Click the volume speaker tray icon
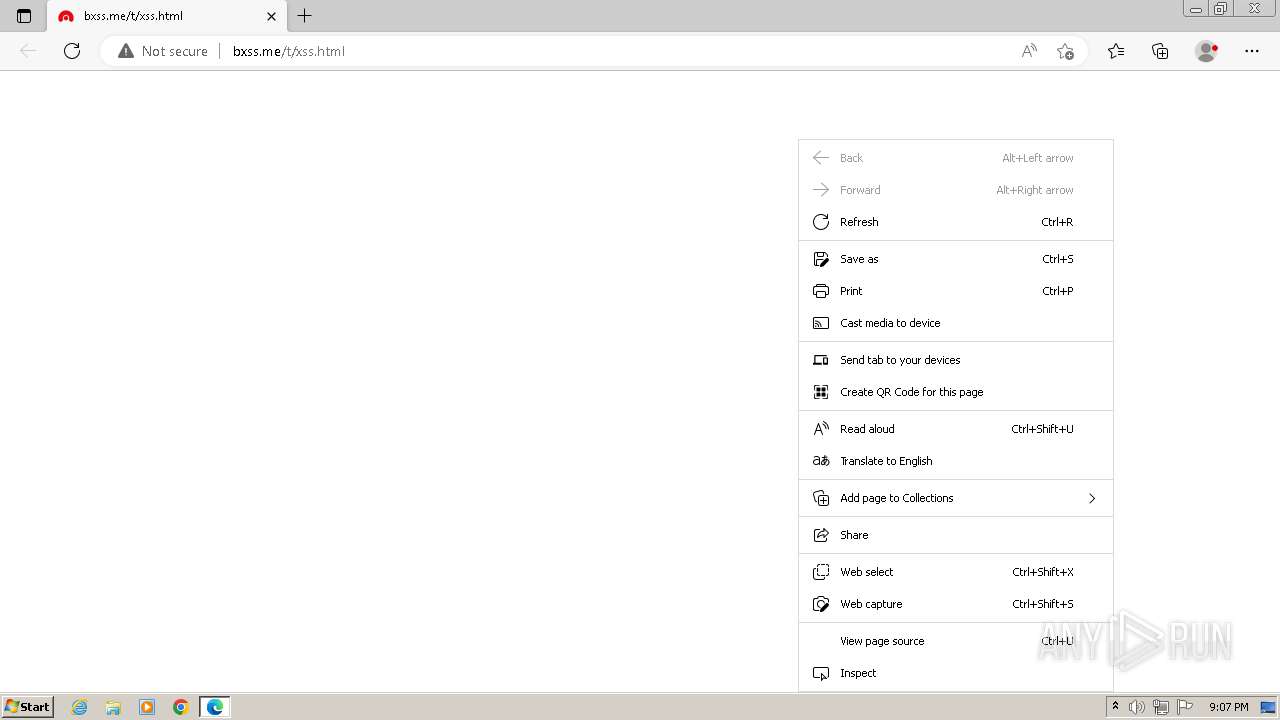 1137,707
